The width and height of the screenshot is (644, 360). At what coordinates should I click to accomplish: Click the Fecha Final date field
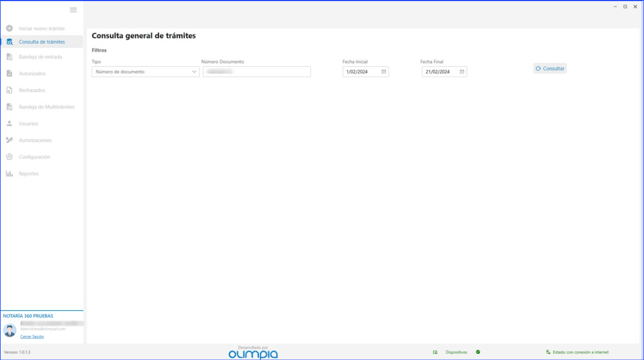click(444, 72)
